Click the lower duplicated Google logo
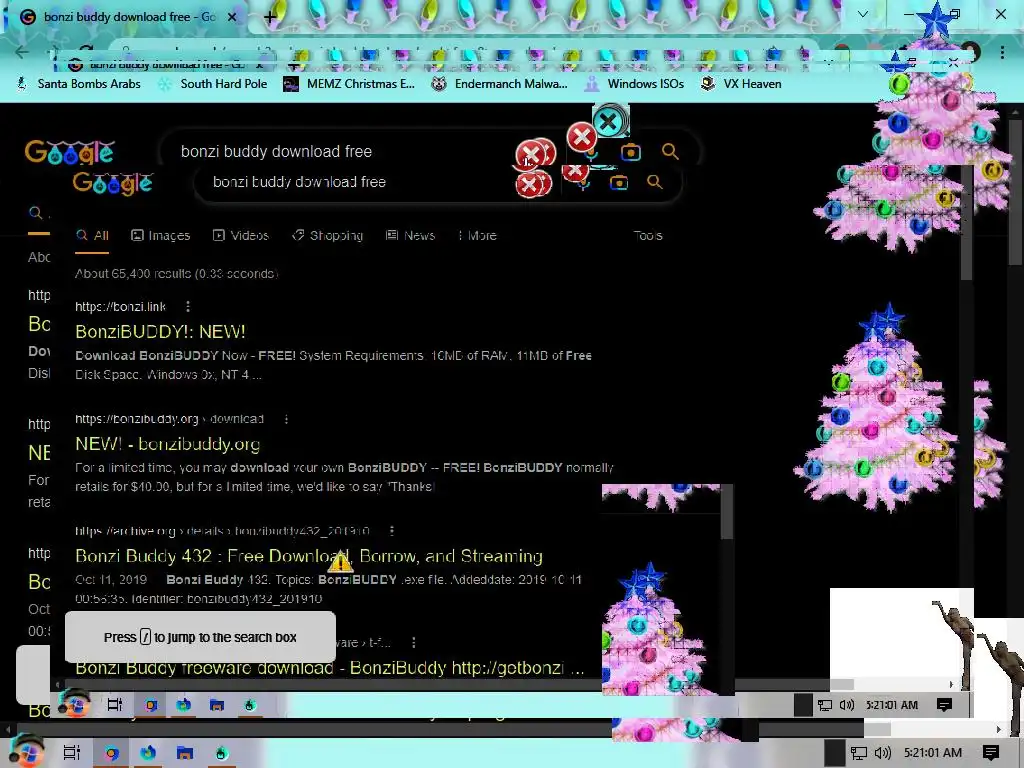The image size is (1024, 768). coord(113,184)
